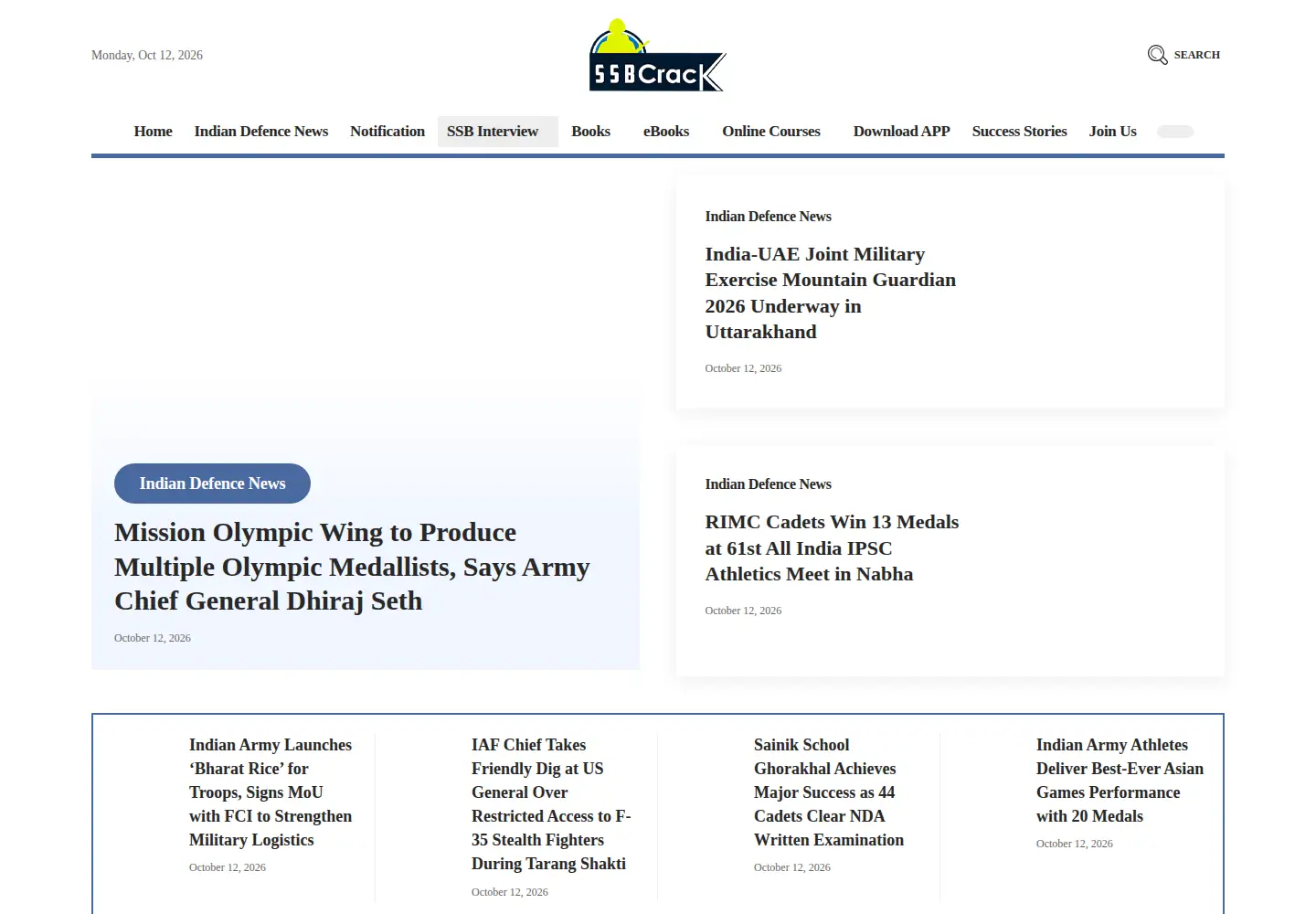Click the Indian Defence News category badge
1316x914 pixels.
pyautogui.click(x=212, y=484)
